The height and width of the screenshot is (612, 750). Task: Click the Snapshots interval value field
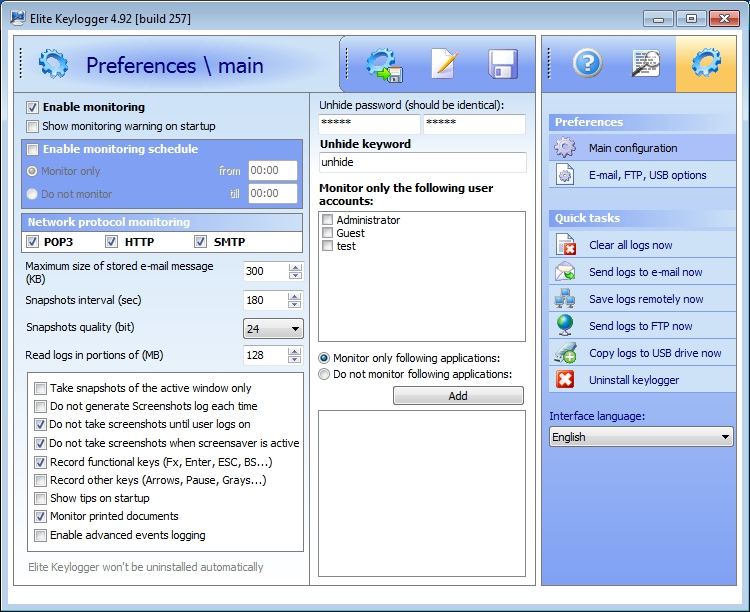(x=266, y=300)
